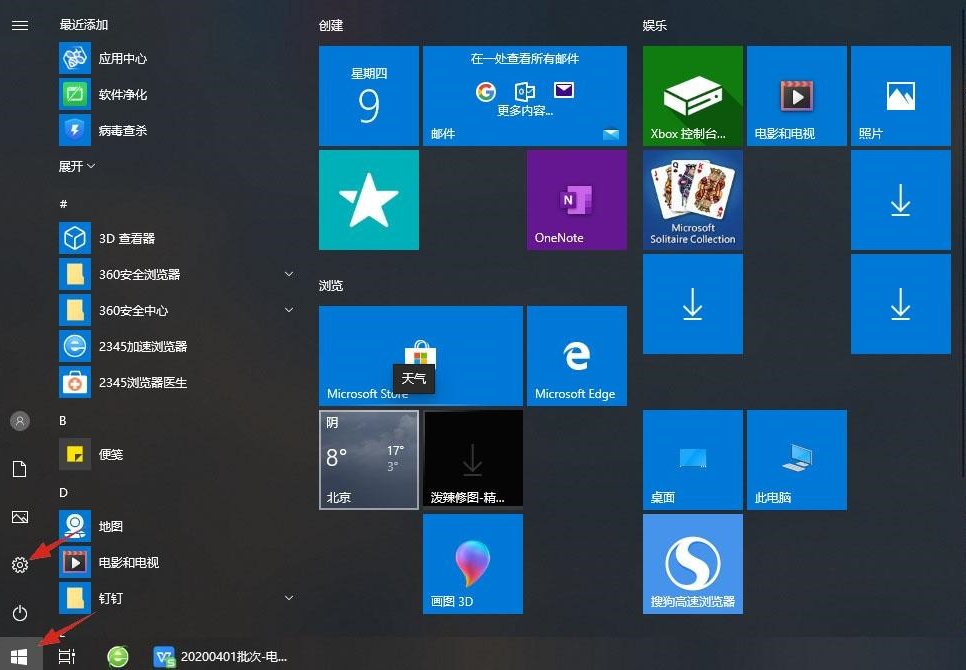Expand the 钉钉 folder
966x670 pixels.
[289, 598]
